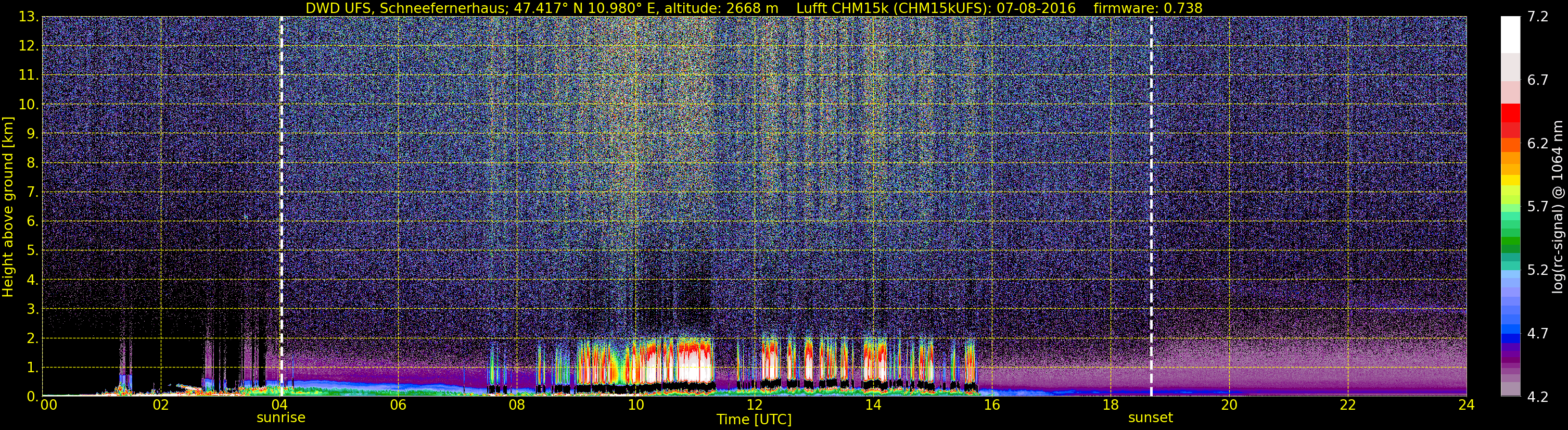The image size is (1568, 430).
Task: Click the 6.7 colorbar tick value
Action: (1538, 80)
